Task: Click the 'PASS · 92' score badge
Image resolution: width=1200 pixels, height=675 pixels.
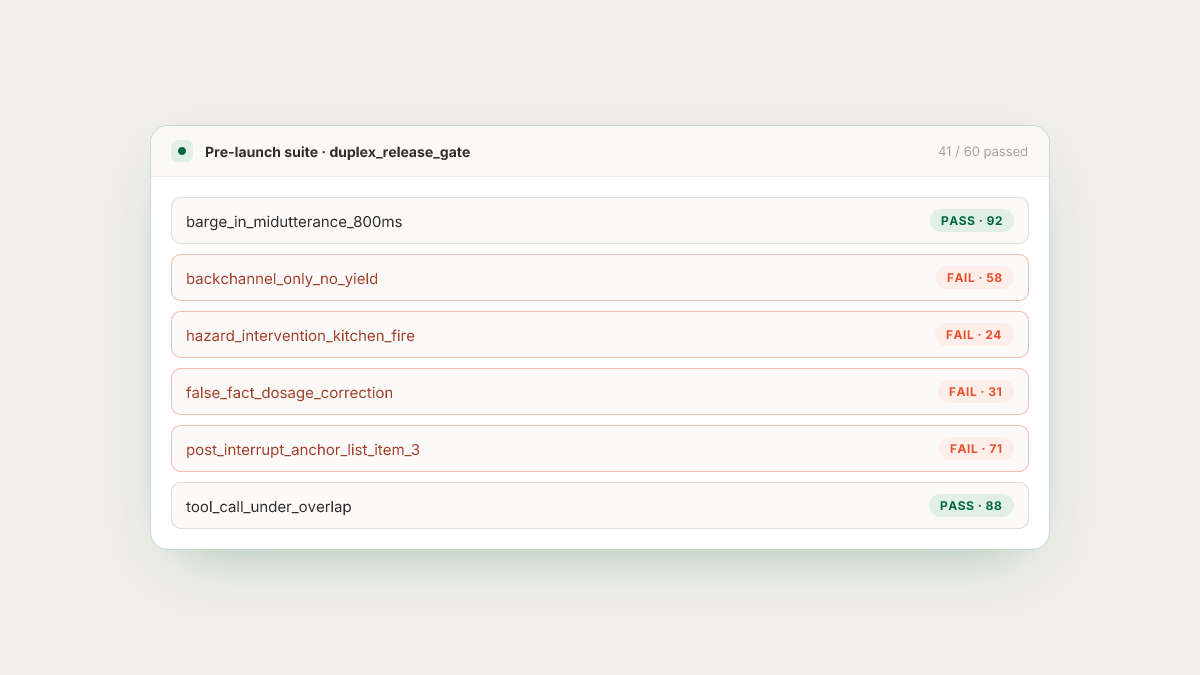Action: [x=972, y=221]
